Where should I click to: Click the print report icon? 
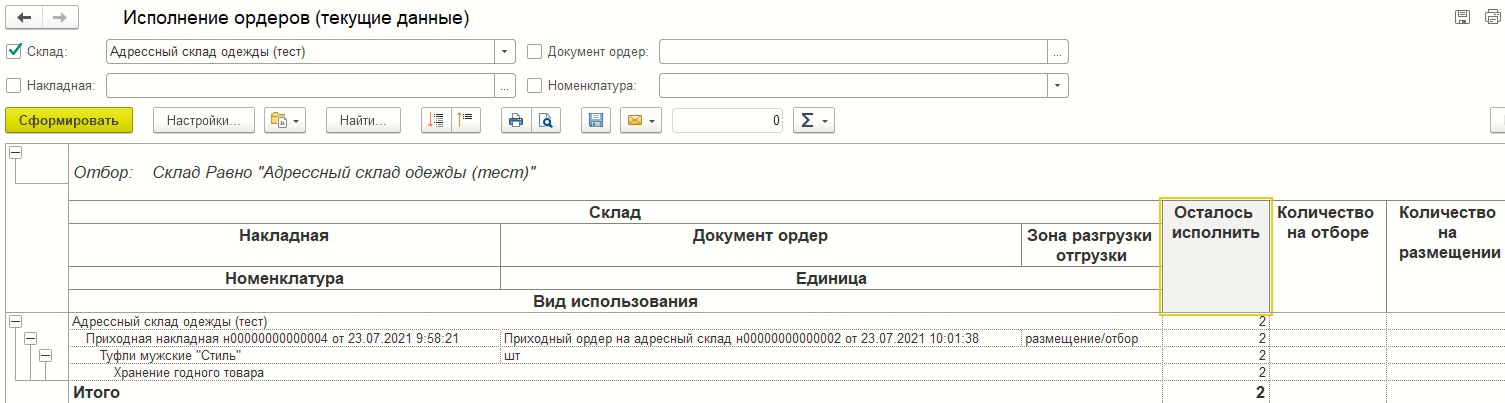(x=516, y=121)
